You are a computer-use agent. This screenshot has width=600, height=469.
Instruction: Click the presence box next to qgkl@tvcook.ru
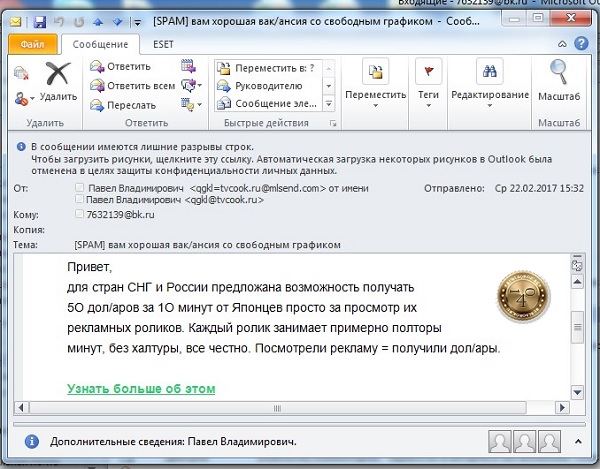tap(79, 199)
